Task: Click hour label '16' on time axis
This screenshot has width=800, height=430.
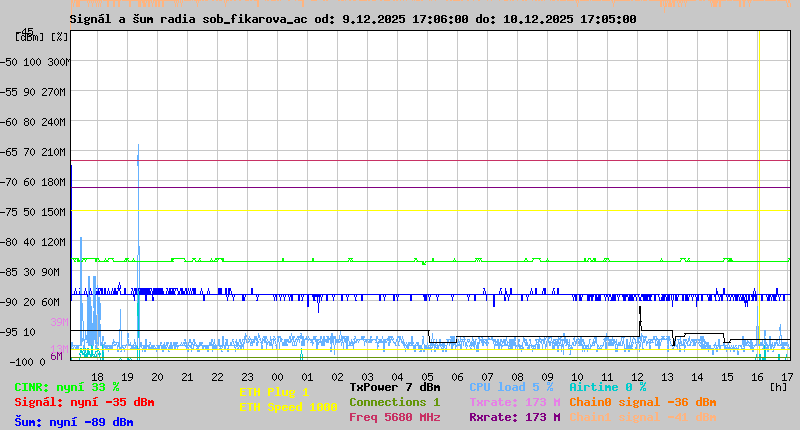Action: point(758,377)
